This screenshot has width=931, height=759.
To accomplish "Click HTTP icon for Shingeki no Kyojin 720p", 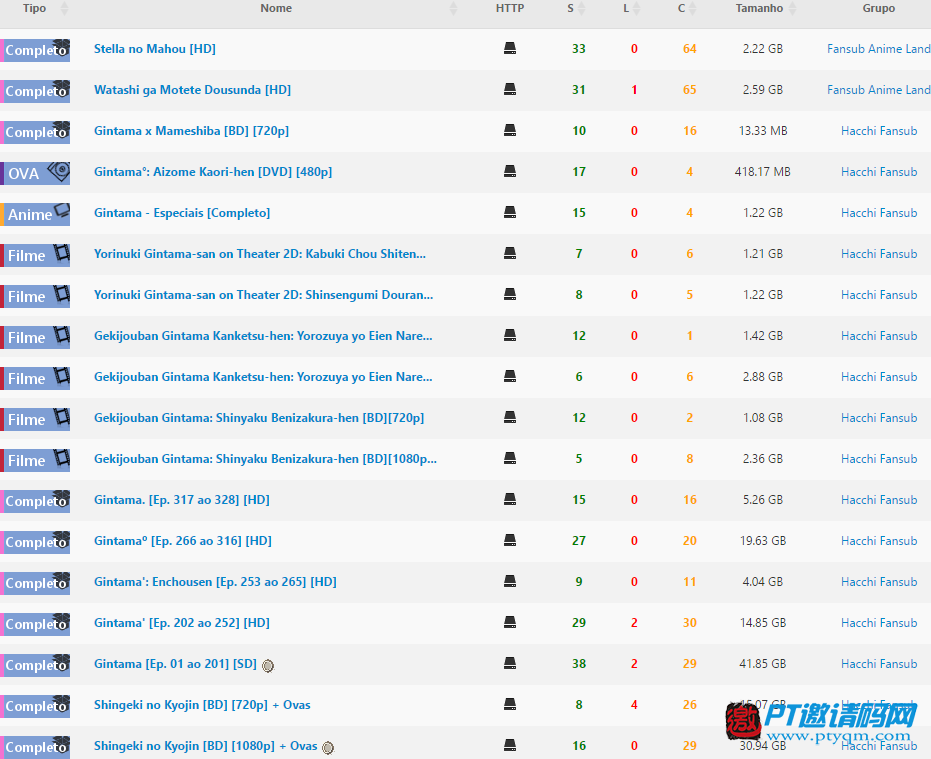I will [x=509, y=704].
